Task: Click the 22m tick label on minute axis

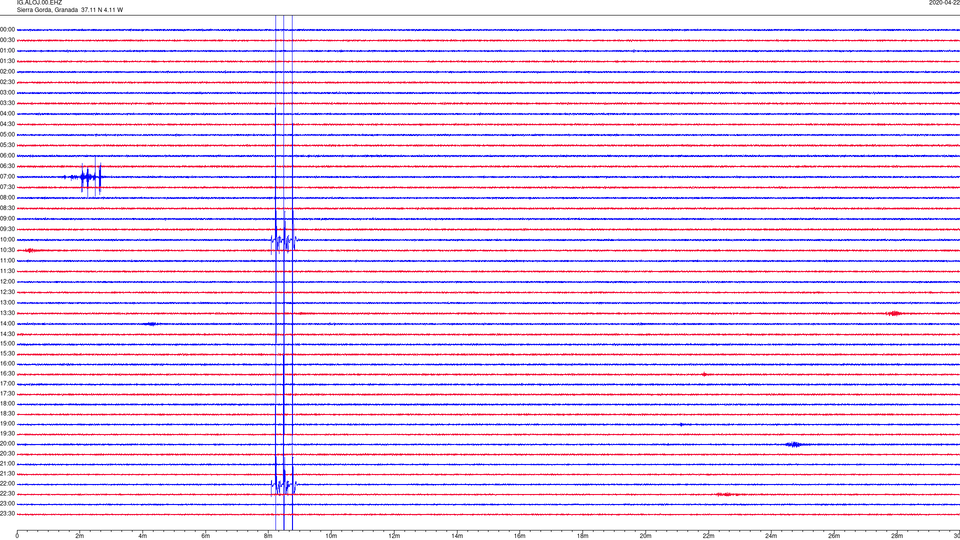Action: (708, 536)
